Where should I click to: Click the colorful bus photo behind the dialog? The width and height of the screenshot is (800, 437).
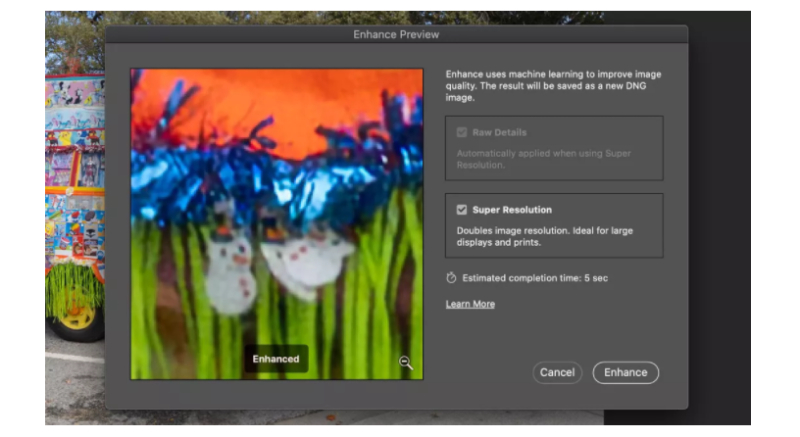pos(74,160)
